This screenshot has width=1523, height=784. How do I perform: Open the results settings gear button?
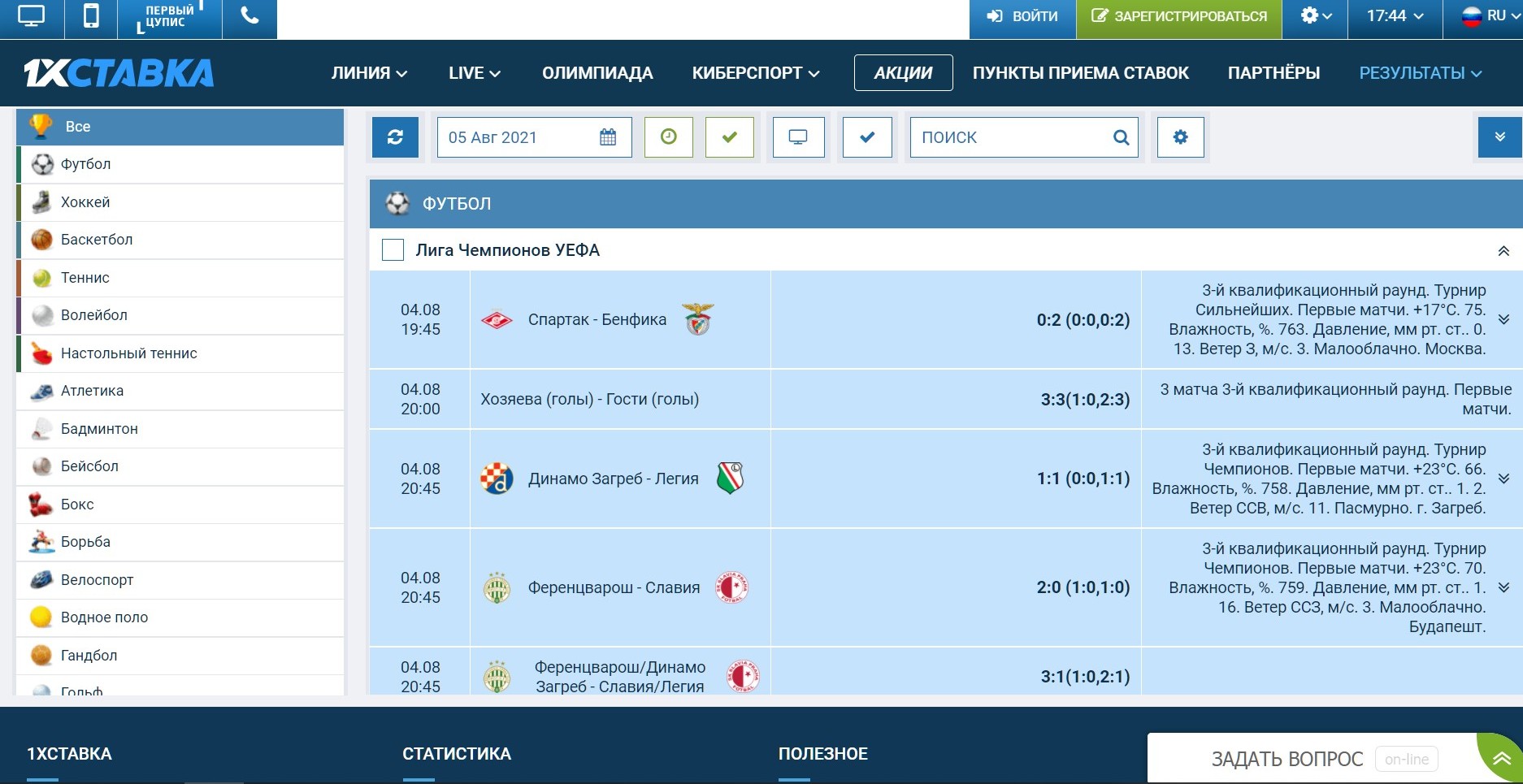pyautogui.click(x=1180, y=137)
